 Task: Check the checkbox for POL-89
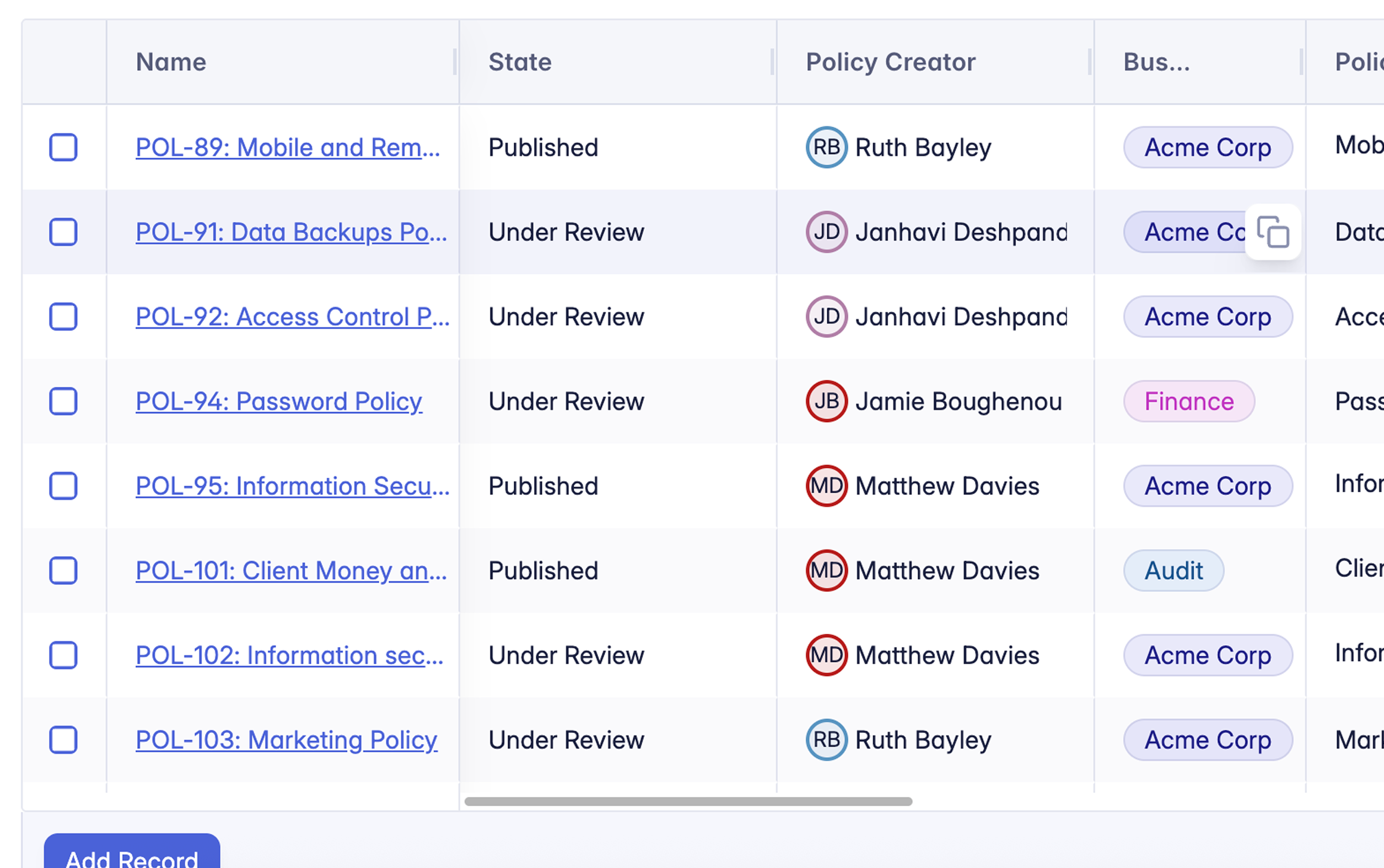tap(63, 148)
